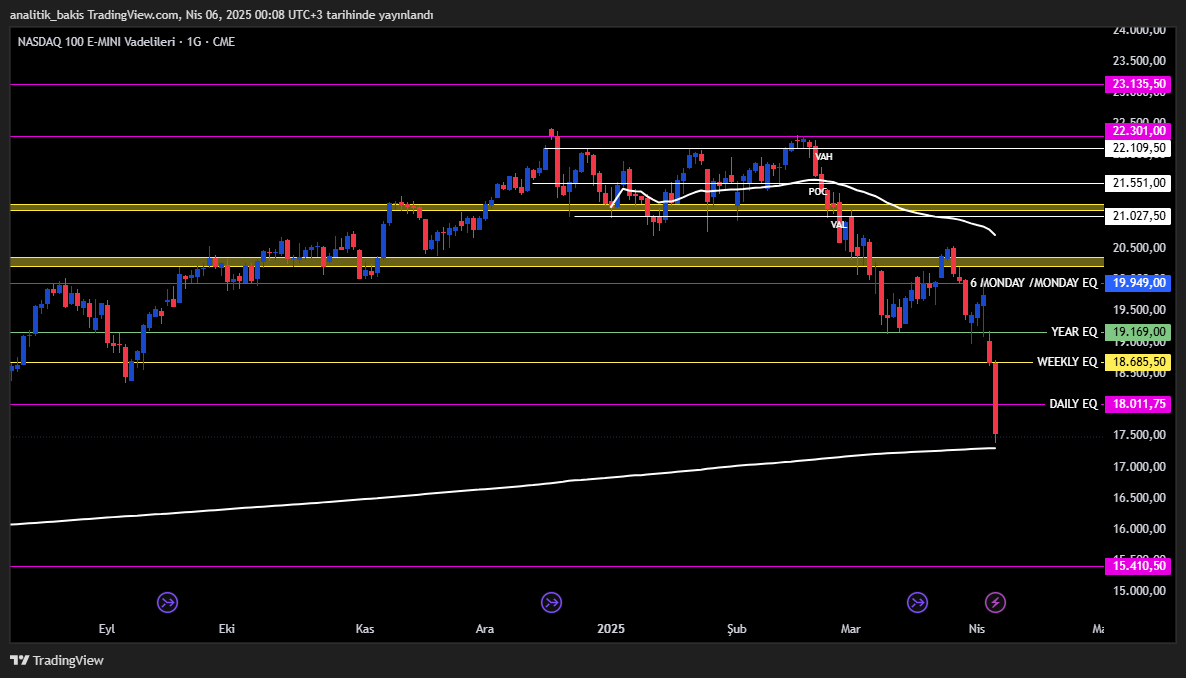Click the event marker icon below Eyl
Screen dimensions: 1186x678
[x=167, y=602]
